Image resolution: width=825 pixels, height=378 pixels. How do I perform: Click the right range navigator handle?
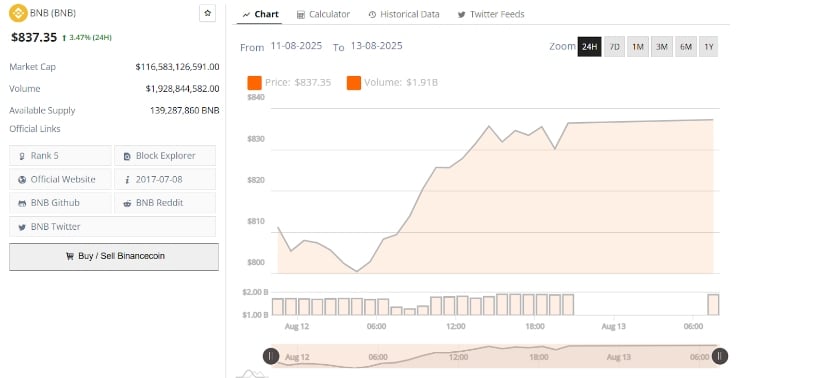720,356
